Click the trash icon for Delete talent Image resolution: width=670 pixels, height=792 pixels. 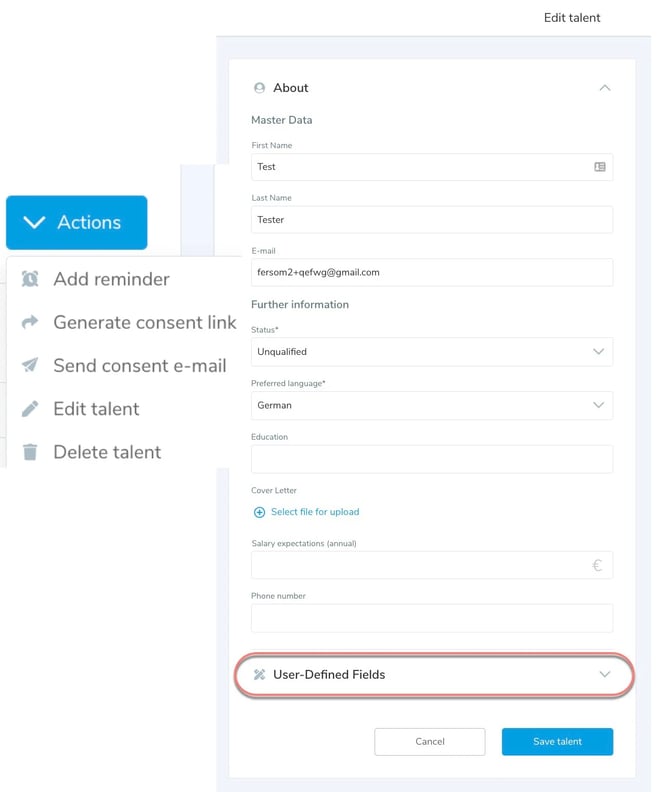pos(30,452)
